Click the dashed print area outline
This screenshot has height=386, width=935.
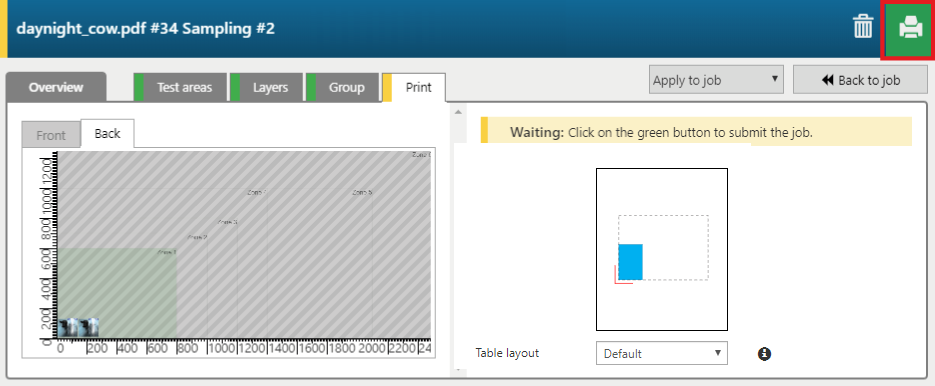point(663,248)
